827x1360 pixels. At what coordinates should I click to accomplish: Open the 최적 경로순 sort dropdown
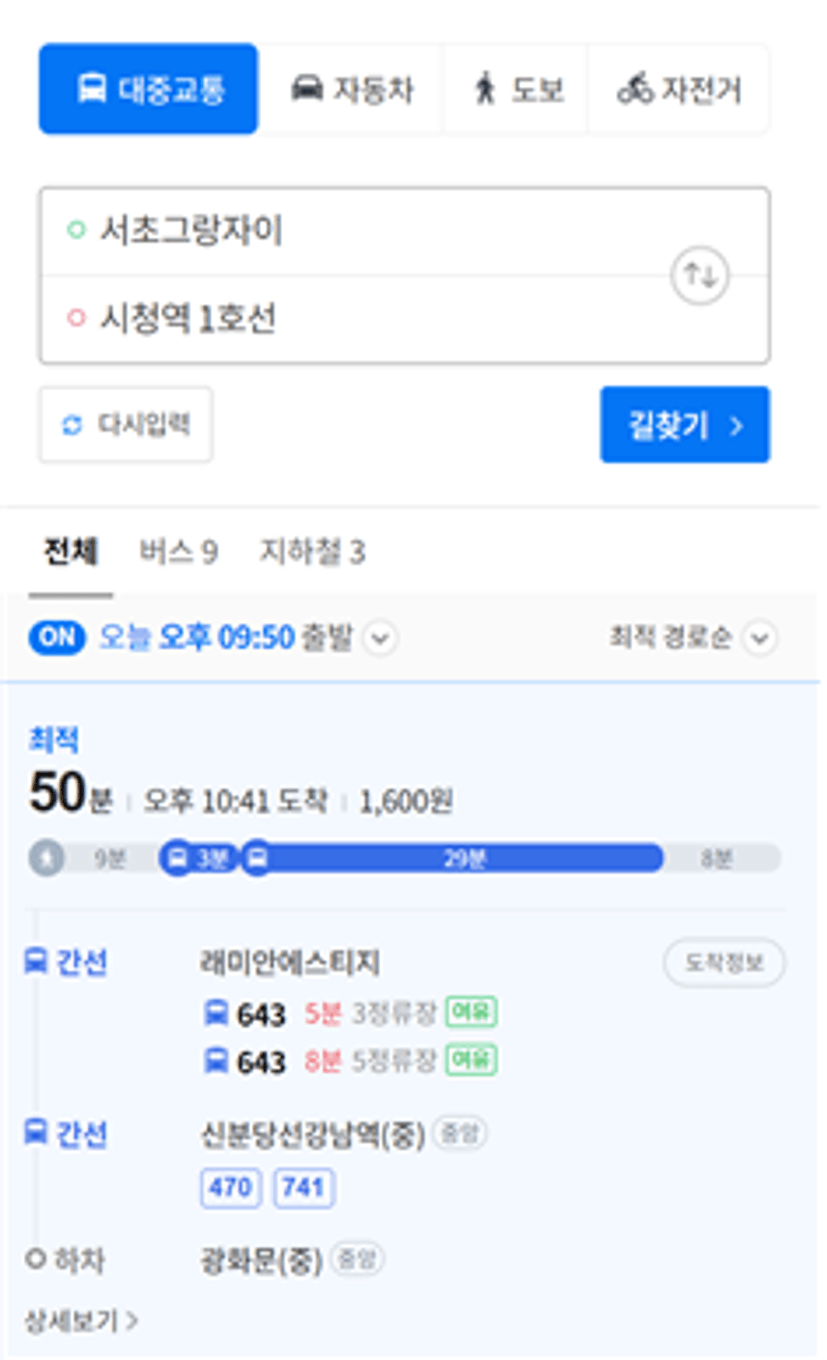(761, 638)
